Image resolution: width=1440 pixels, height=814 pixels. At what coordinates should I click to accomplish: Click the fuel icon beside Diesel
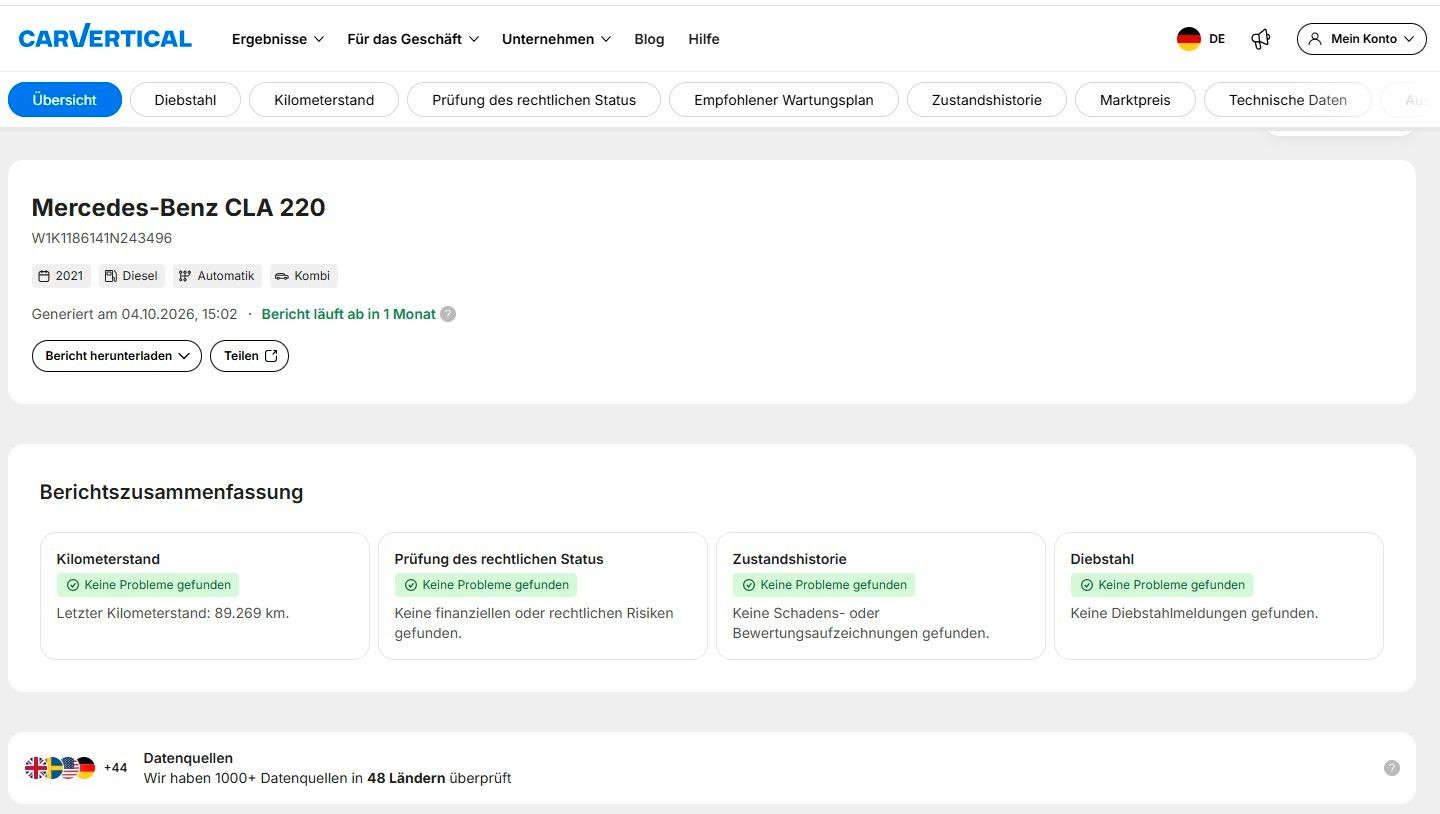(111, 276)
